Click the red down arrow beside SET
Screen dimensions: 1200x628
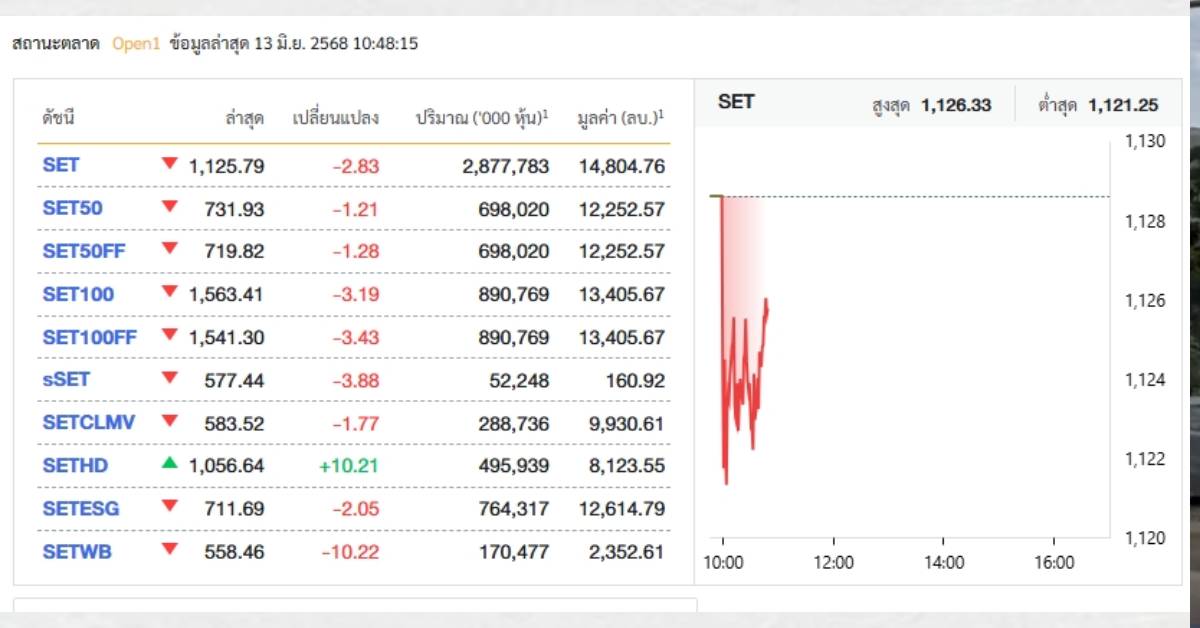point(169,163)
